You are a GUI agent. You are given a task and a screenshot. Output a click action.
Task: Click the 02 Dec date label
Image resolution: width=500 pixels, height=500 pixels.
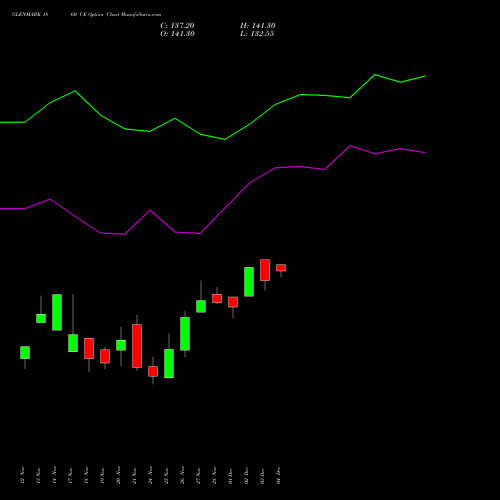click(x=246, y=475)
